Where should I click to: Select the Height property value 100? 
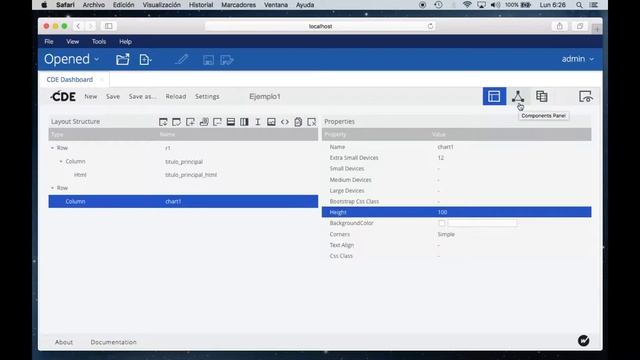[x=442, y=212]
